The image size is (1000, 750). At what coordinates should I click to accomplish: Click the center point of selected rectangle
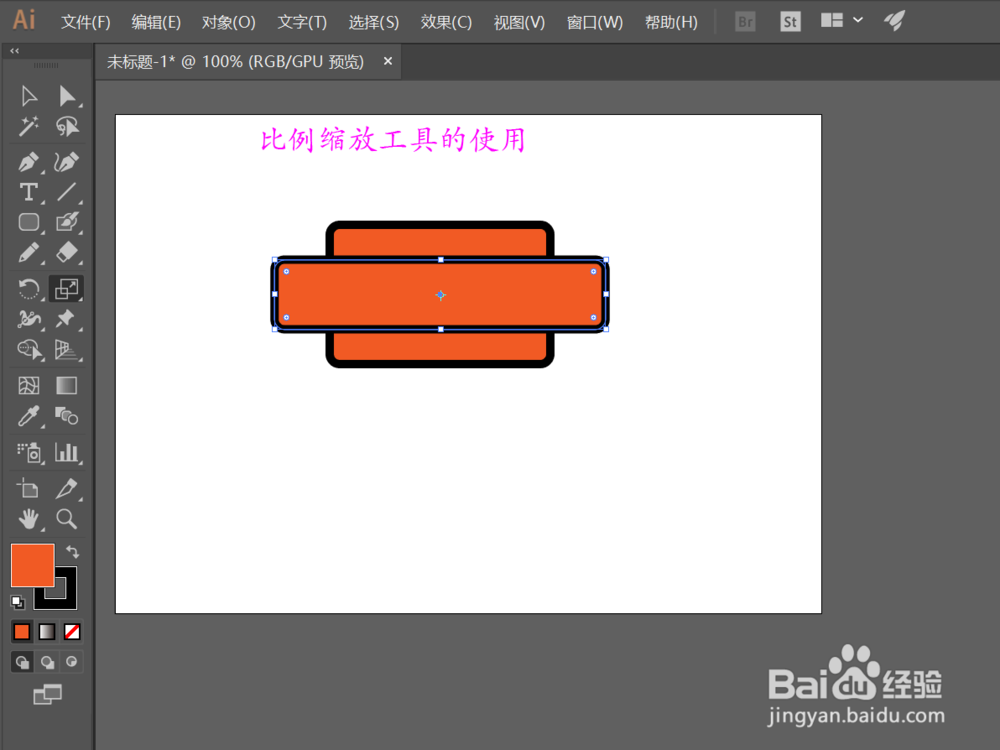pos(441,295)
